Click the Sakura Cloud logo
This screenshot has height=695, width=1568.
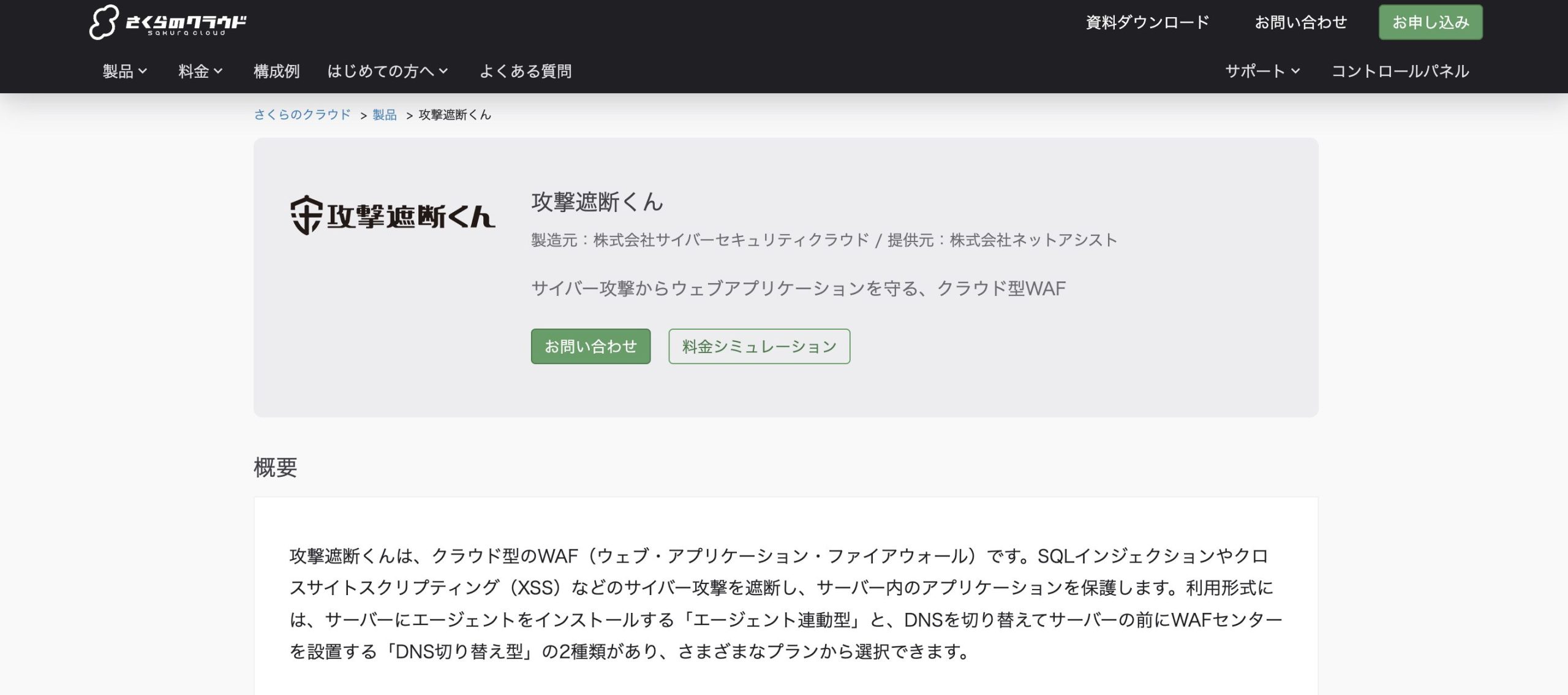click(x=167, y=22)
